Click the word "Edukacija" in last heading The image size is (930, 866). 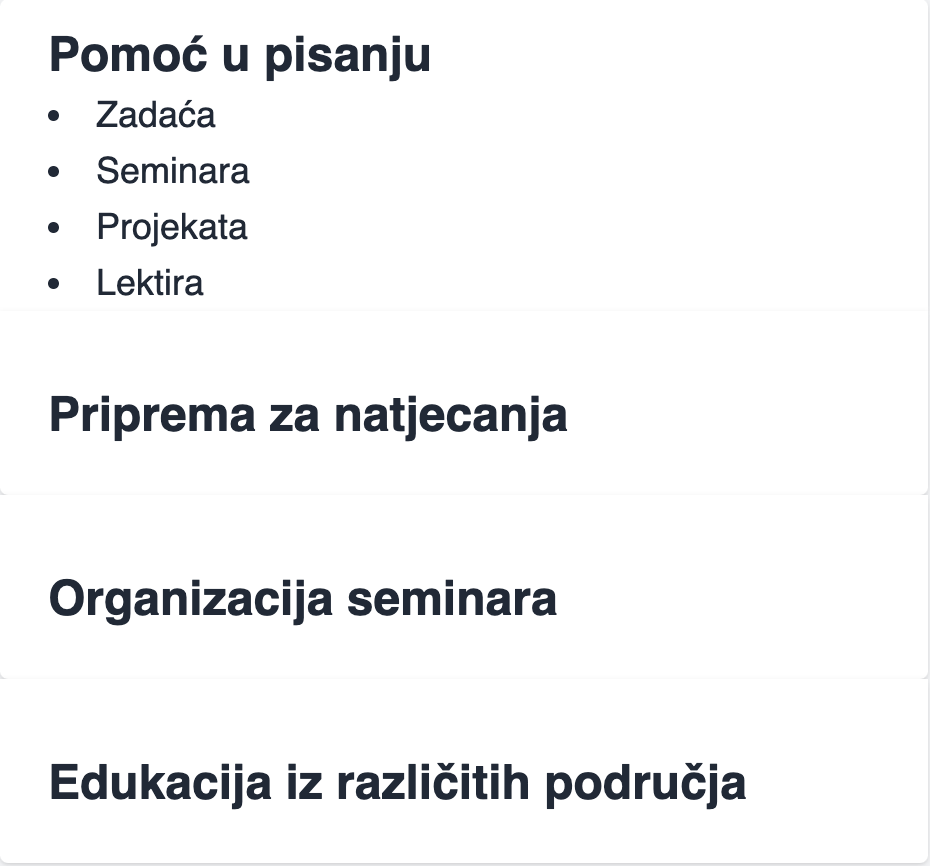pos(160,783)
